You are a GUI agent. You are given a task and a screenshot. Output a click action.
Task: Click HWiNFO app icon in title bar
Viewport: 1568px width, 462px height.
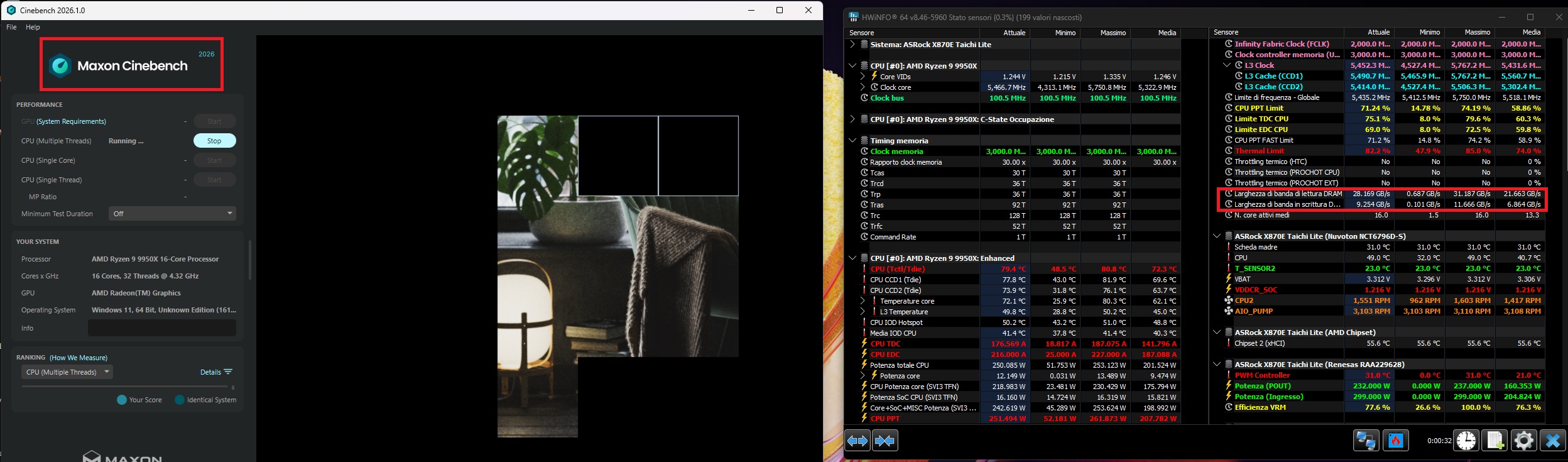coord(854,17)
